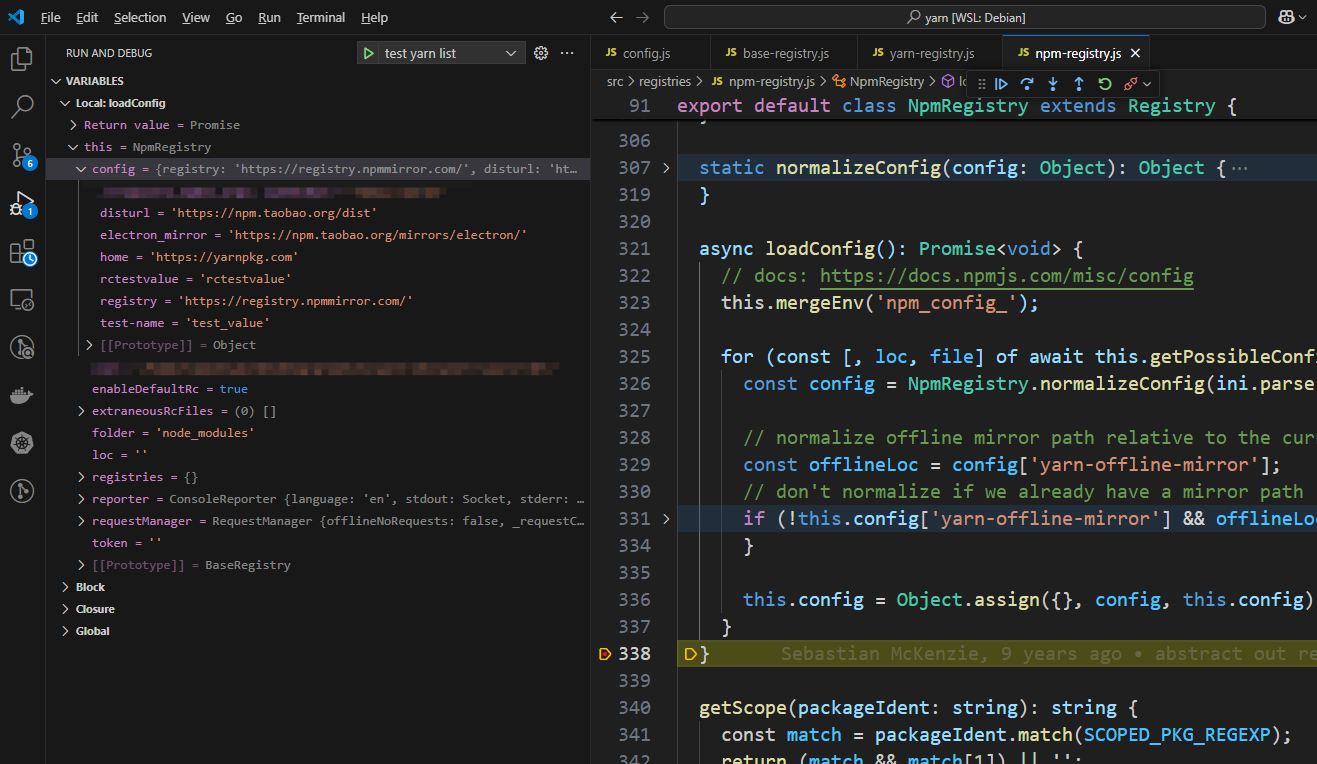Collapse the config variable row
This screenshot has width=1317, height=764.
[320, 169]
